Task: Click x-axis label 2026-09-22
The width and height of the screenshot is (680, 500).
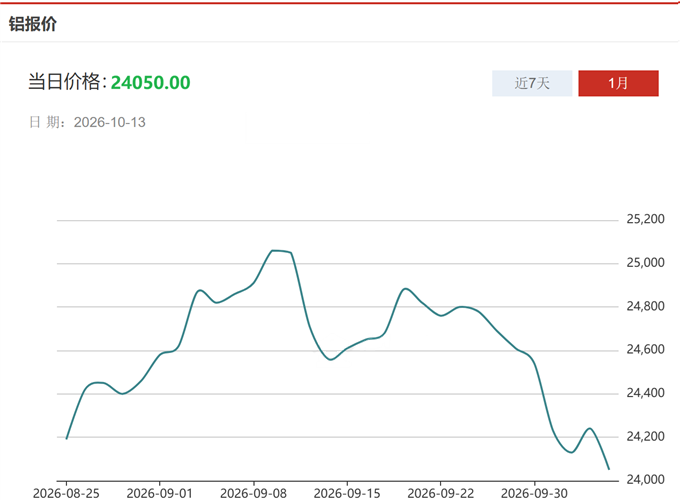Action: 441,493
